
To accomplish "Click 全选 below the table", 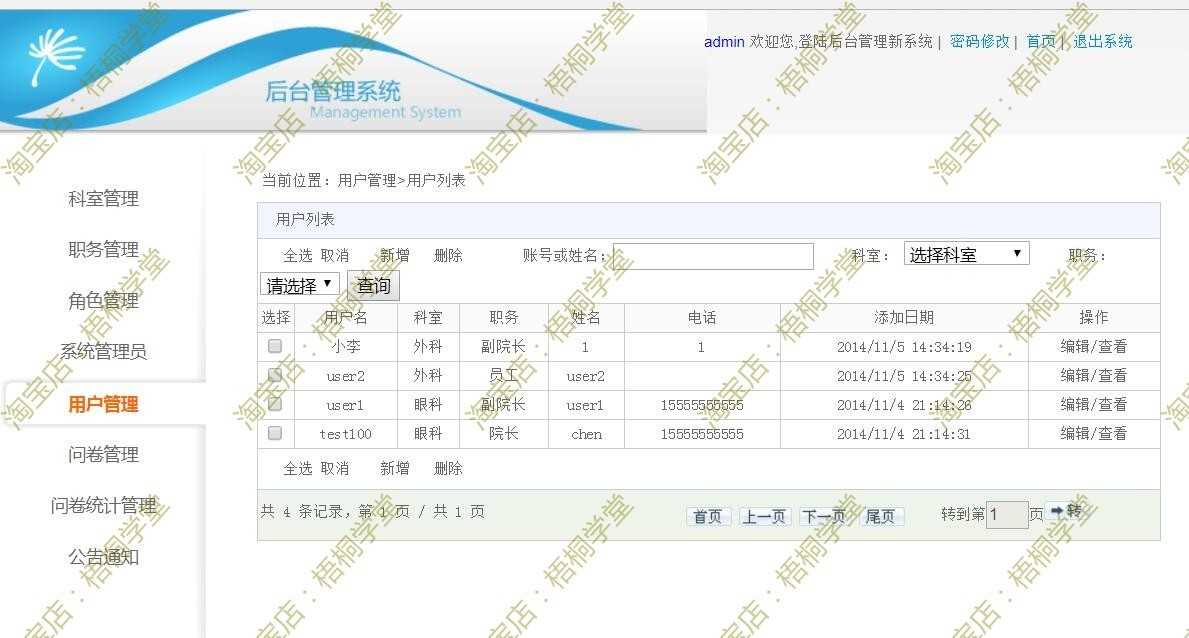I will [x=297, y=469].
